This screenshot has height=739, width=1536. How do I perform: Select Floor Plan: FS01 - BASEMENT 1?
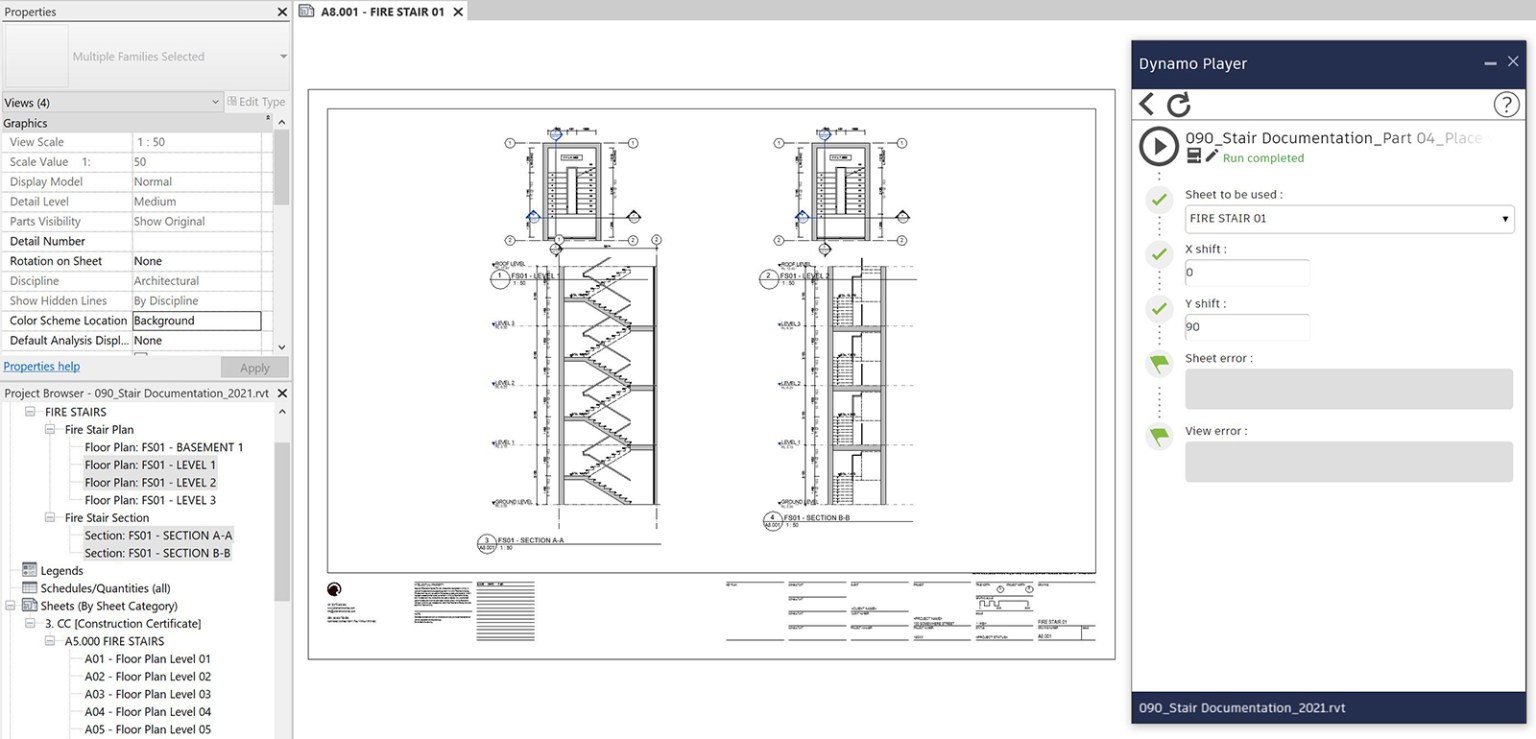[x=163, y=447]
